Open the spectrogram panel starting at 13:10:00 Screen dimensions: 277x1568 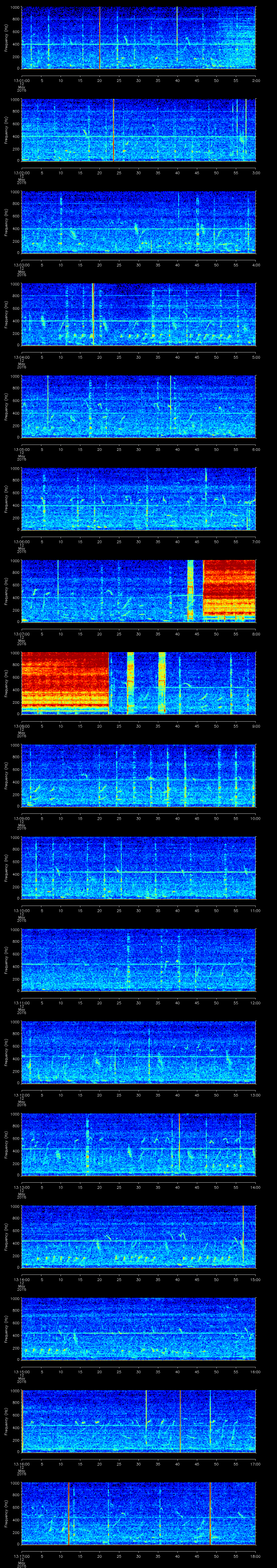coord(138,868)
